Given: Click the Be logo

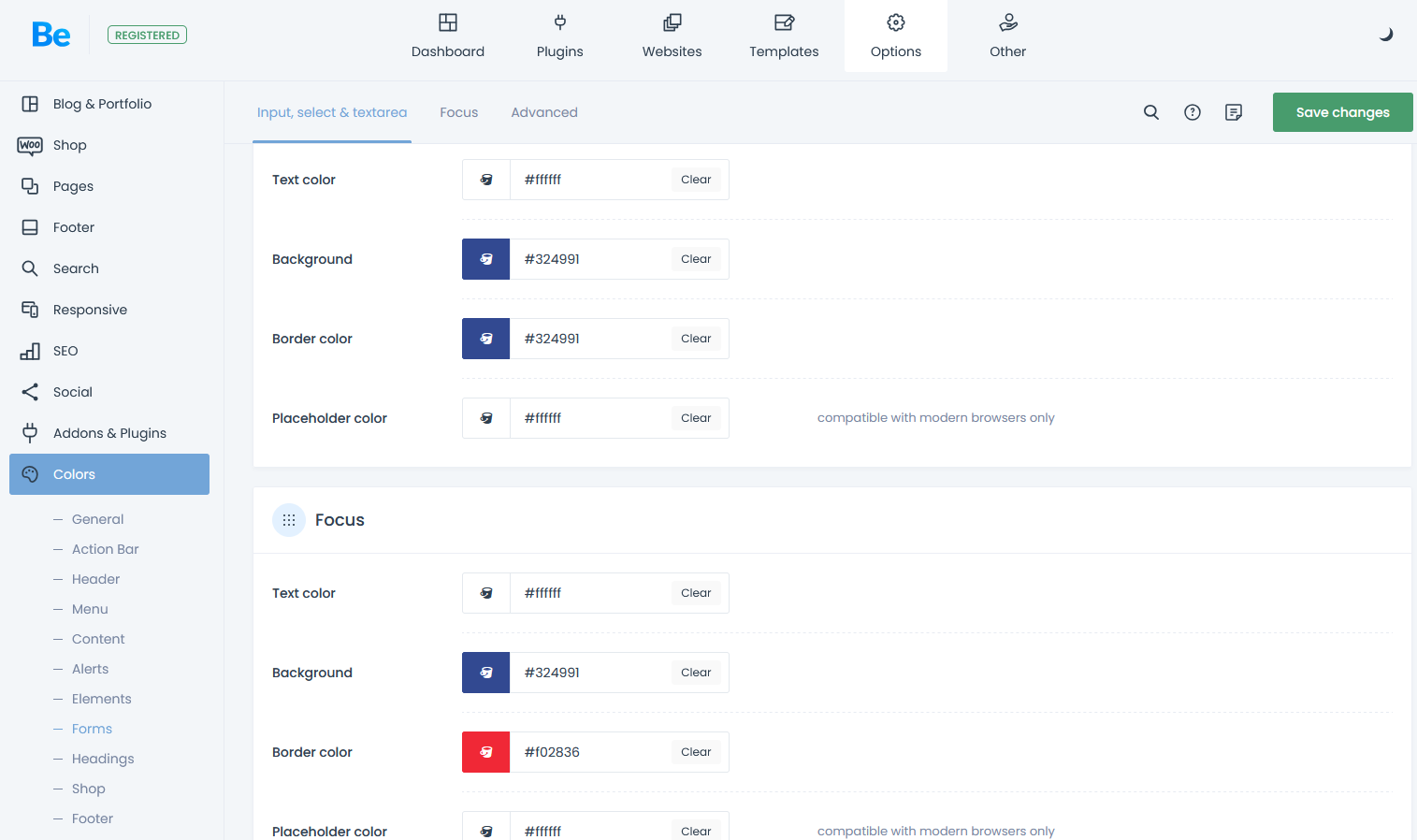Looking at the screenshot, I should coord(51,35).
